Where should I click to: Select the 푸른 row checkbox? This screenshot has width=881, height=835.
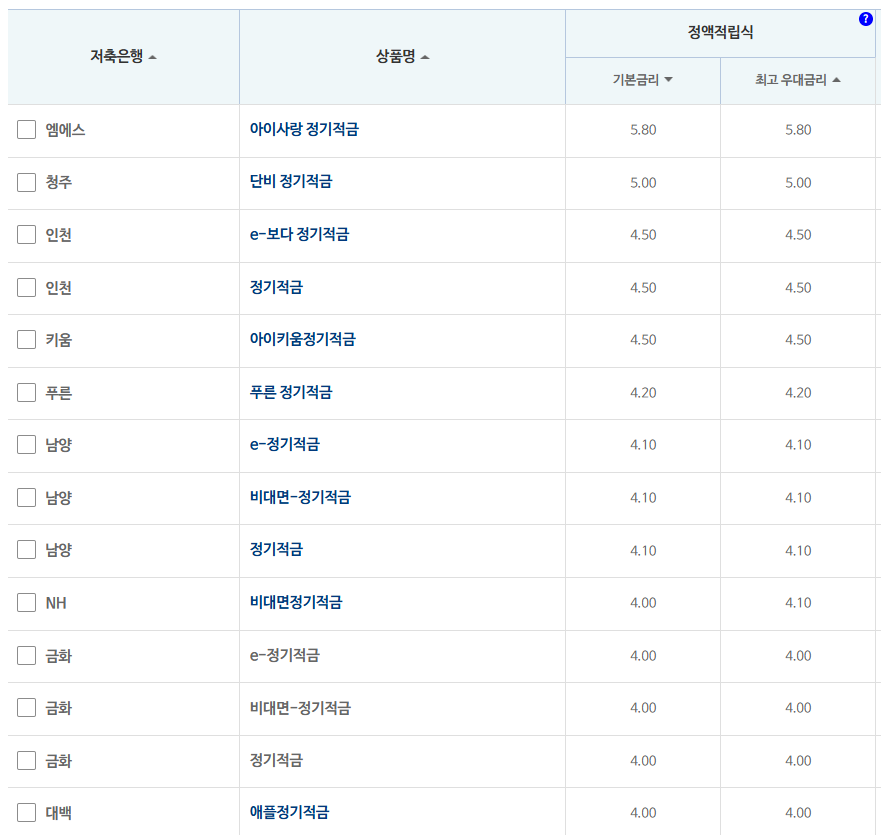pyautogui.click(x=26, y=392)
